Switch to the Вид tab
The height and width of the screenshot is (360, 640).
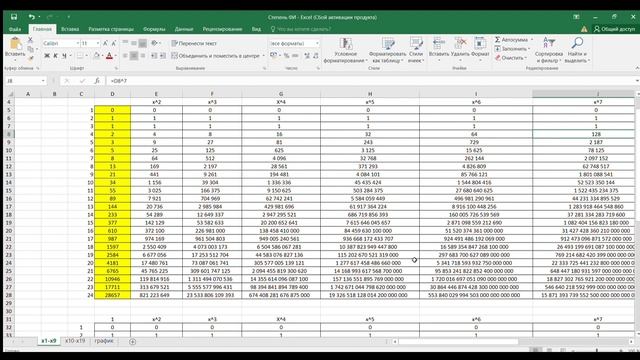[256, 29]
